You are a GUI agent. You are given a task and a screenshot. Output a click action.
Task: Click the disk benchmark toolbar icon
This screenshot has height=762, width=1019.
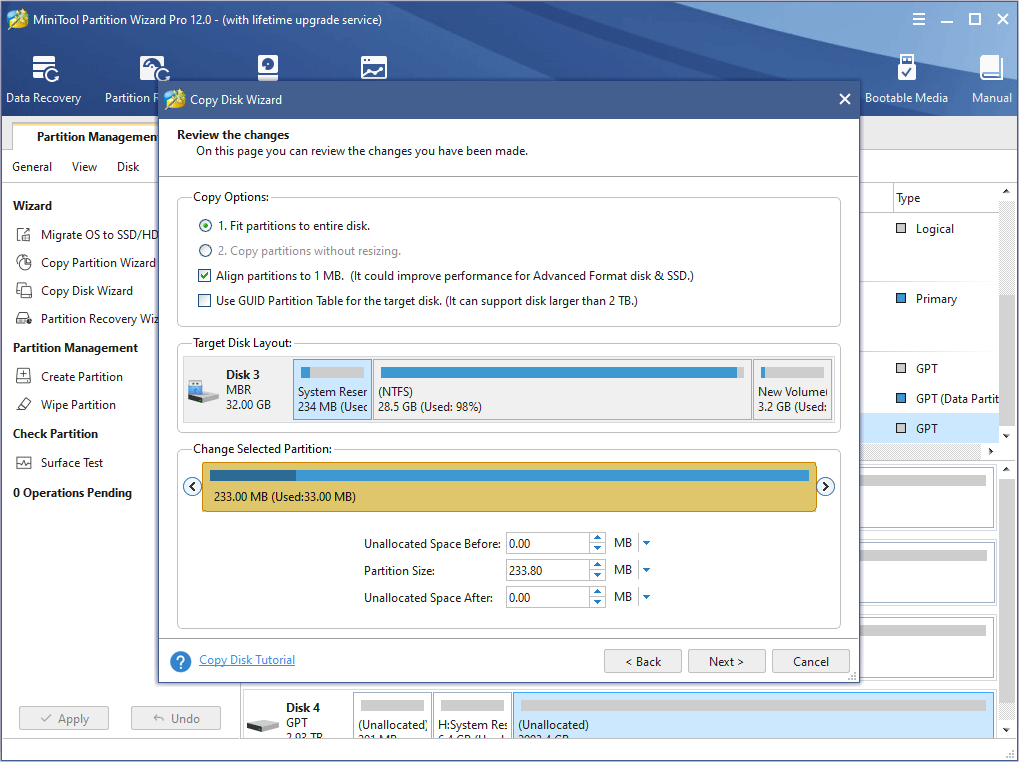268,68
